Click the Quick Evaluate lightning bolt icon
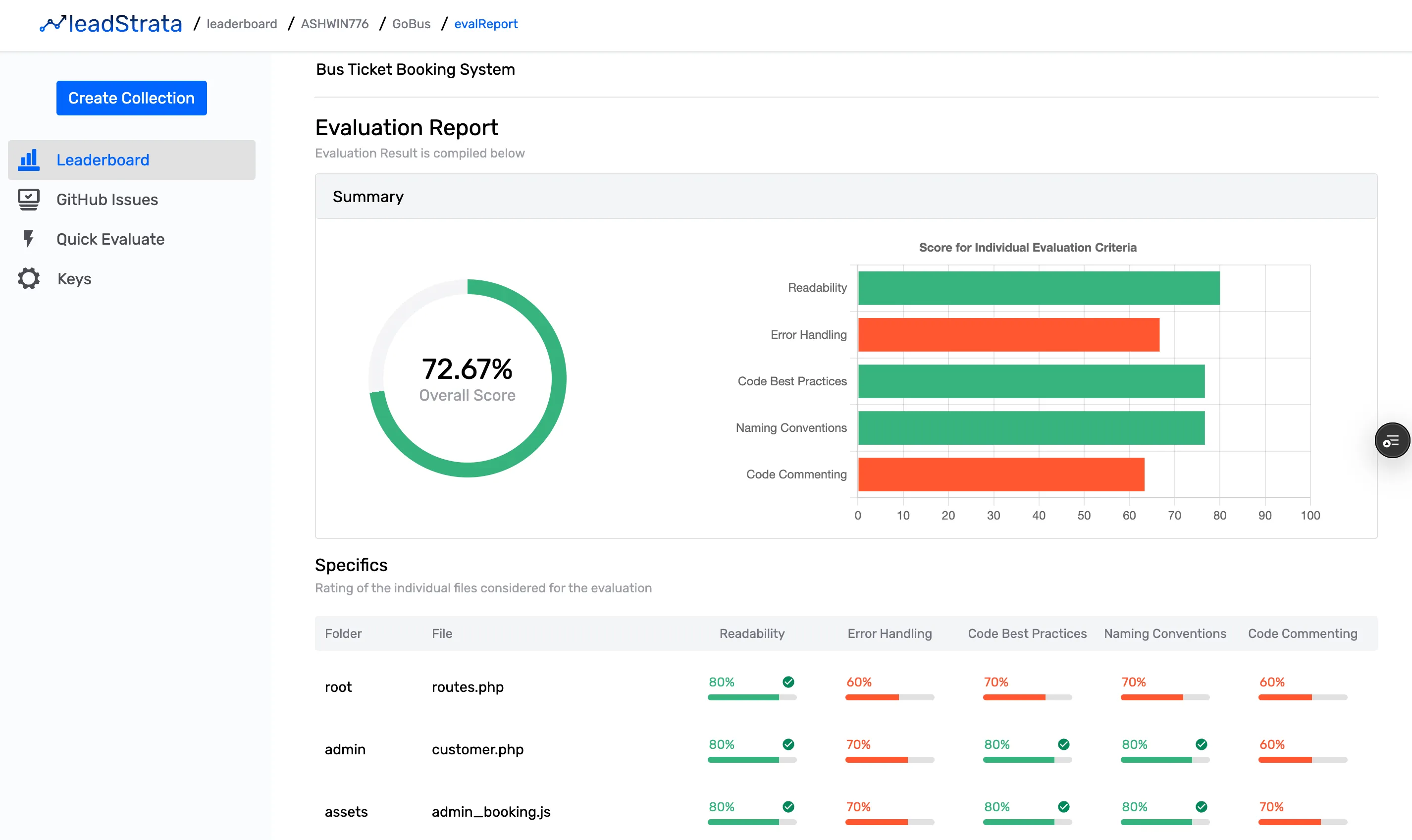Viewport: 1412px width, 840px height. 28,239
